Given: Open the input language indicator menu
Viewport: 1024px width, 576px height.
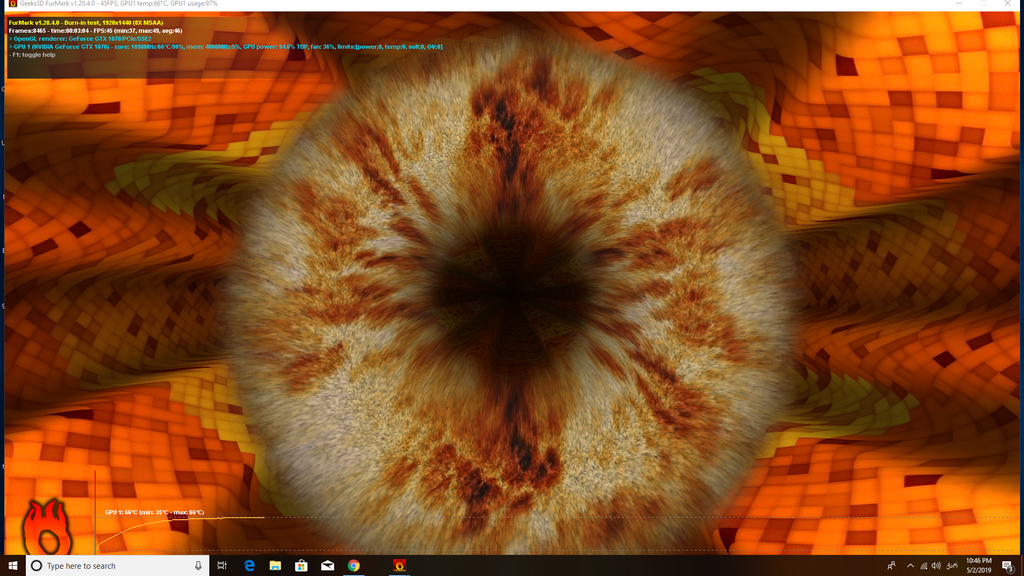Looking at the screenshot, I should coord(952,565).
